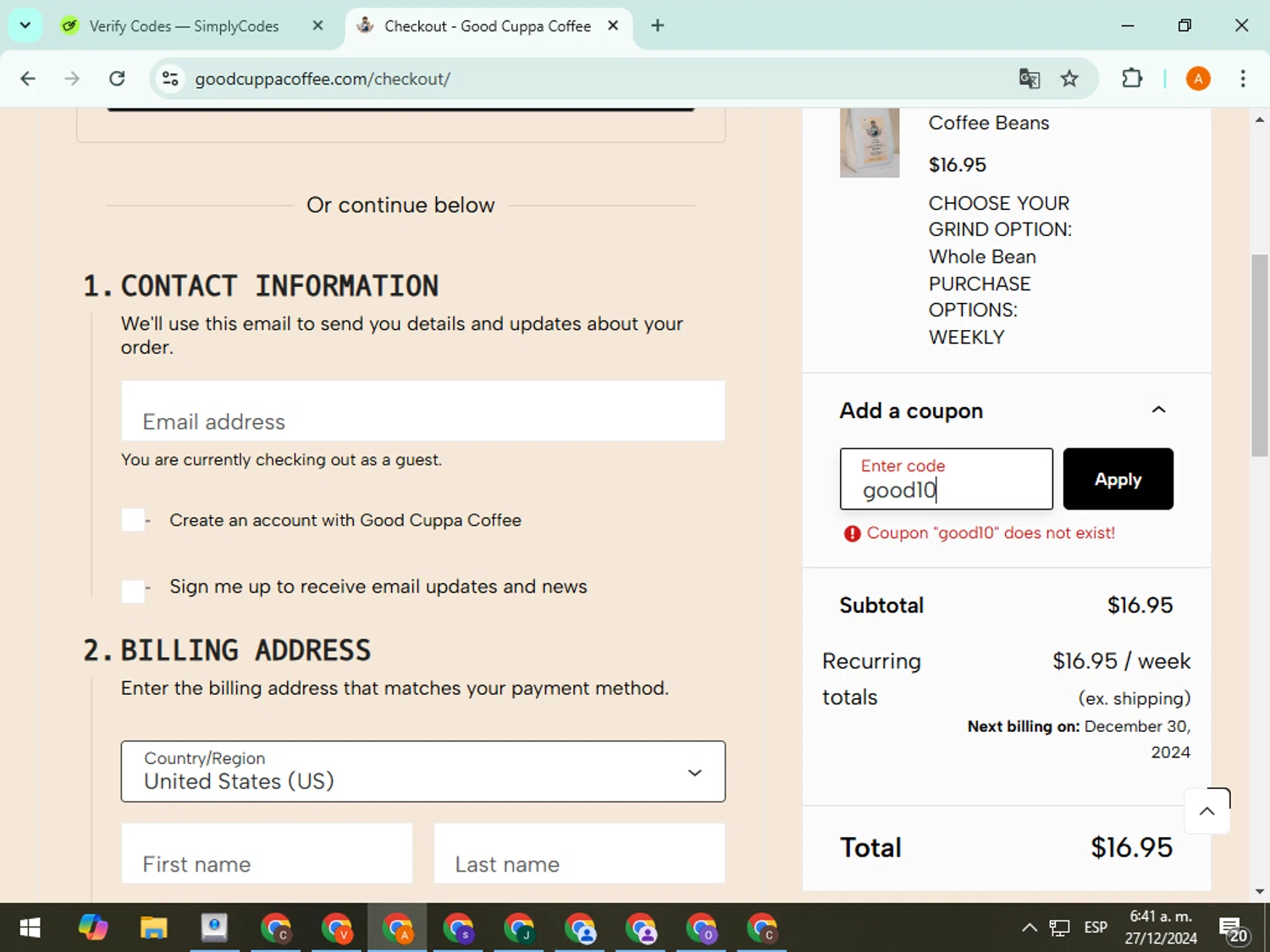Open the taskbar app right of File Explorer
Image resolution: width=1270 pixels, height=952 pixels.
pyautogui.click(x=214, y=927)
